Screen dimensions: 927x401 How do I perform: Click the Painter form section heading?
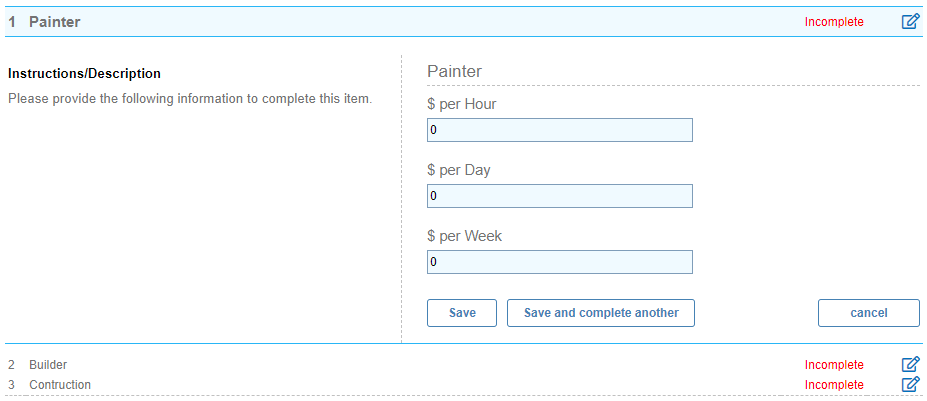(x=454, y=71)
